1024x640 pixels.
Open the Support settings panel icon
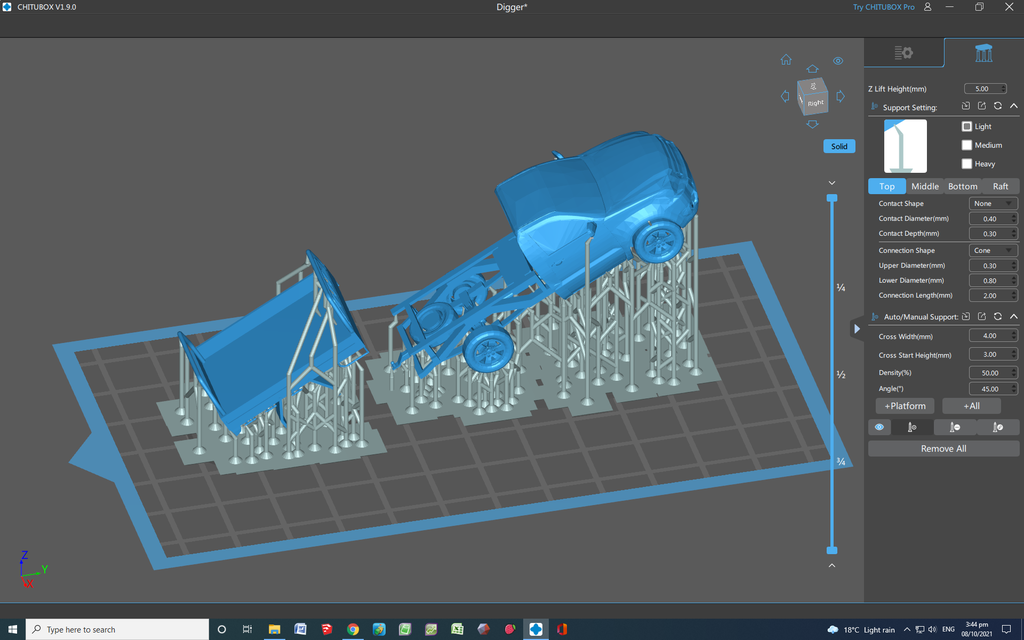(x=983, y=52)
